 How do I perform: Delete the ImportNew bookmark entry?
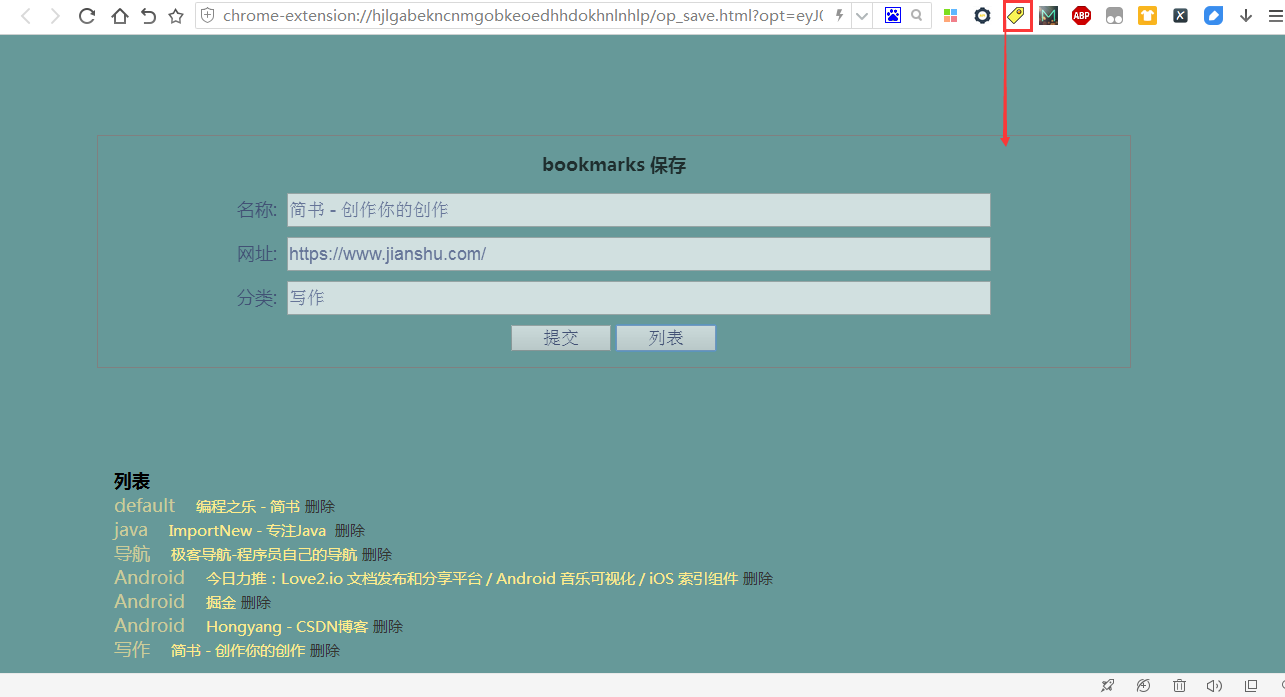[x=350, y=531]
